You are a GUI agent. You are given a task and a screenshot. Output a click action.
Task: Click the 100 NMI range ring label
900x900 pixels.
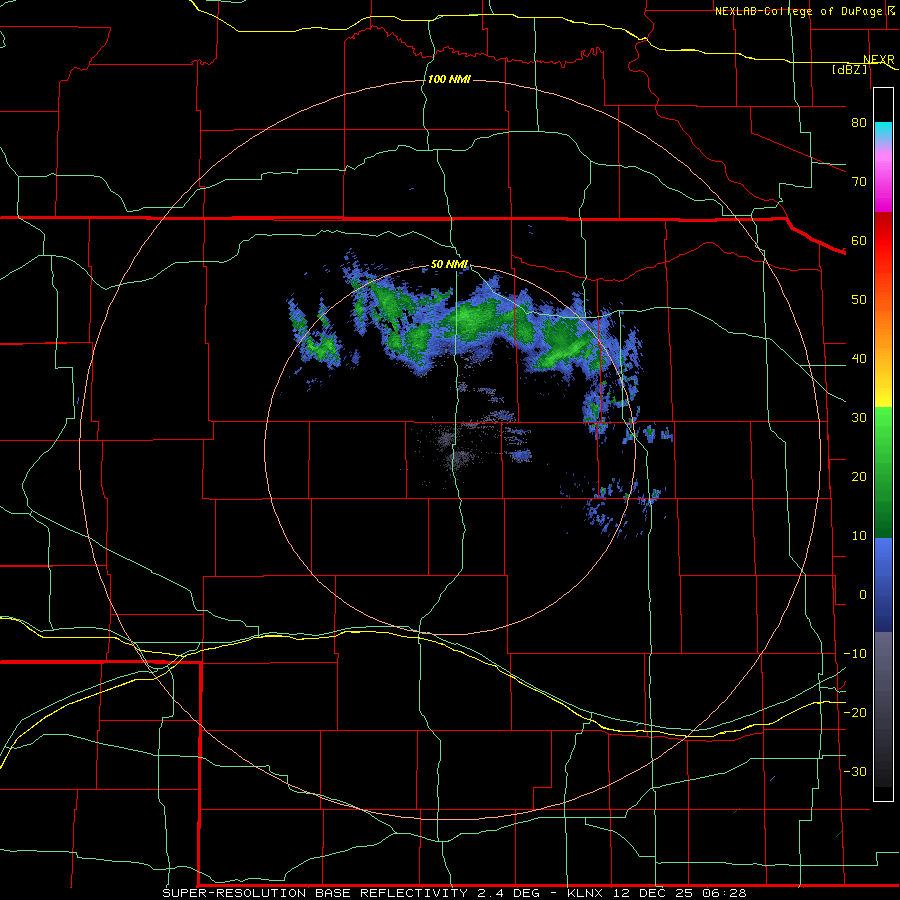(449, 79)
